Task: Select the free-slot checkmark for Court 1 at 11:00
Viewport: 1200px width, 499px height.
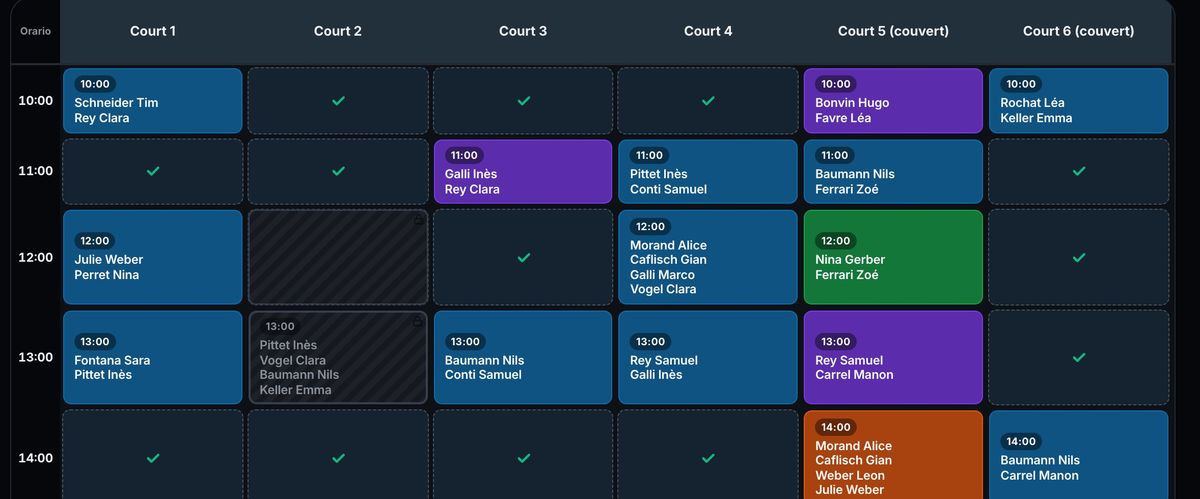Action: pos(153,171)
